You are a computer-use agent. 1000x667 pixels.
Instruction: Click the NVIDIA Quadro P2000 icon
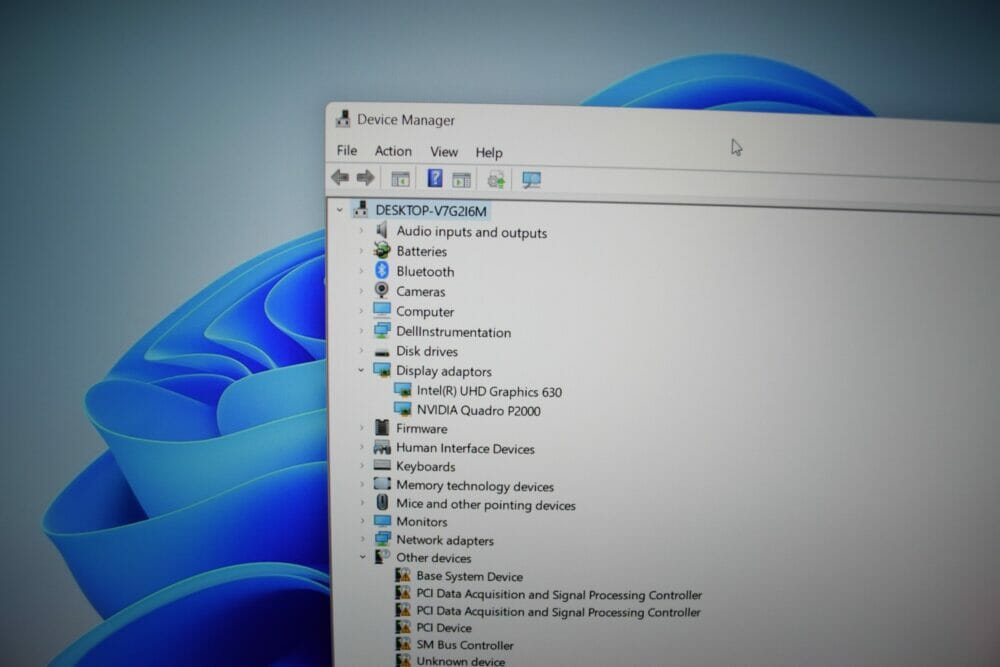point(402,409)
